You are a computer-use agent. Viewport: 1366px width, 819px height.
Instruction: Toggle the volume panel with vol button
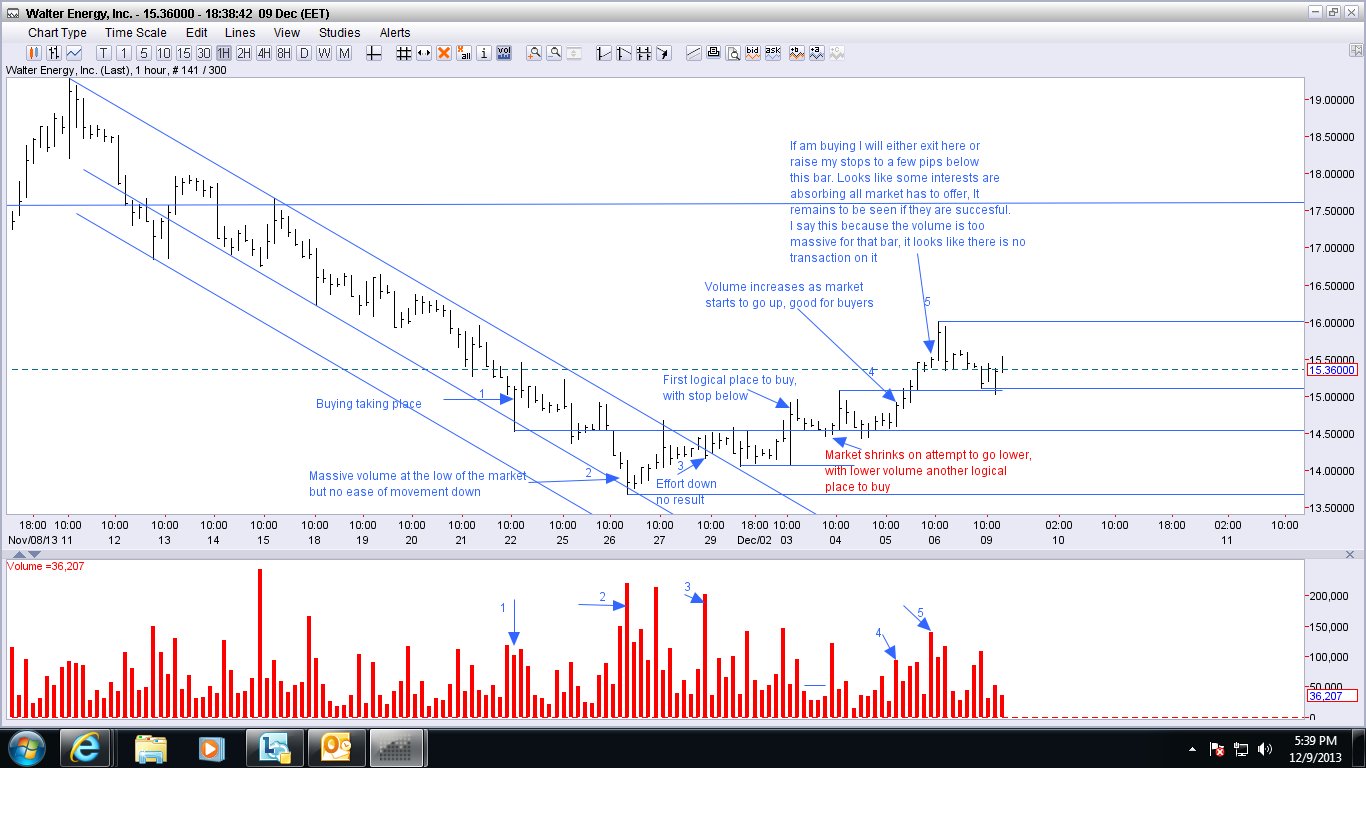pos(504,53)
